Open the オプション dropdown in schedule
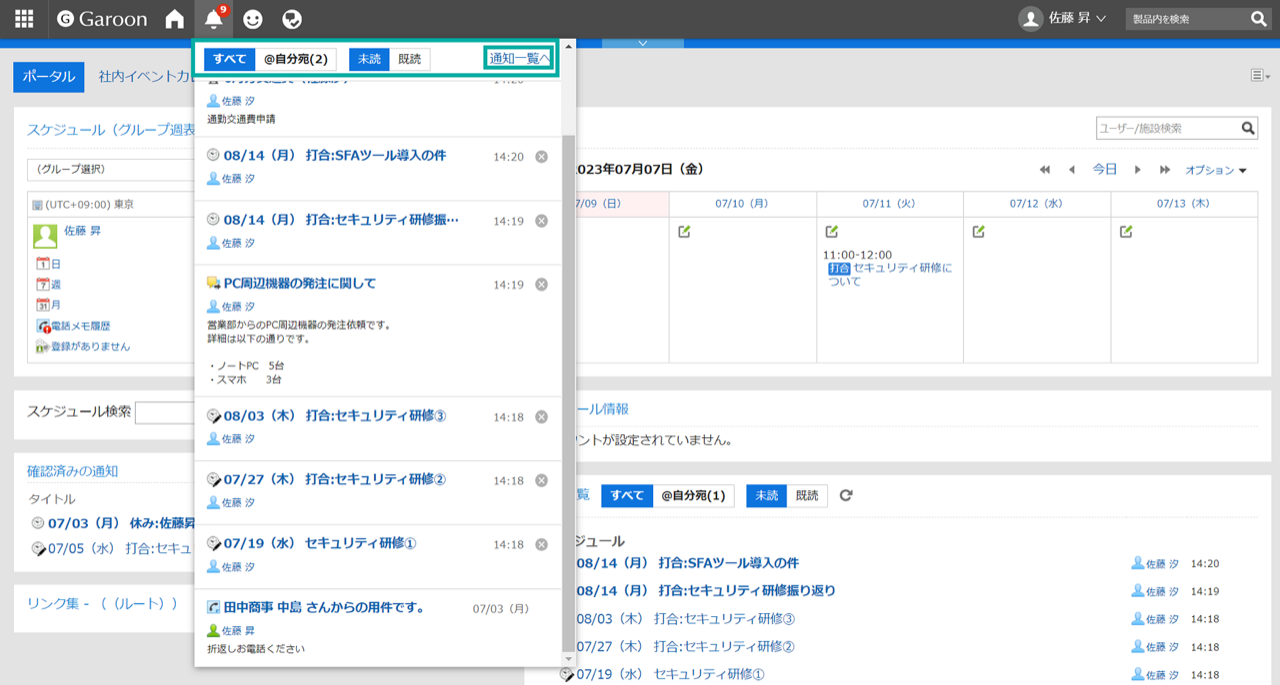Screen dimensions: 1280x685 (x=1216, y=170)
